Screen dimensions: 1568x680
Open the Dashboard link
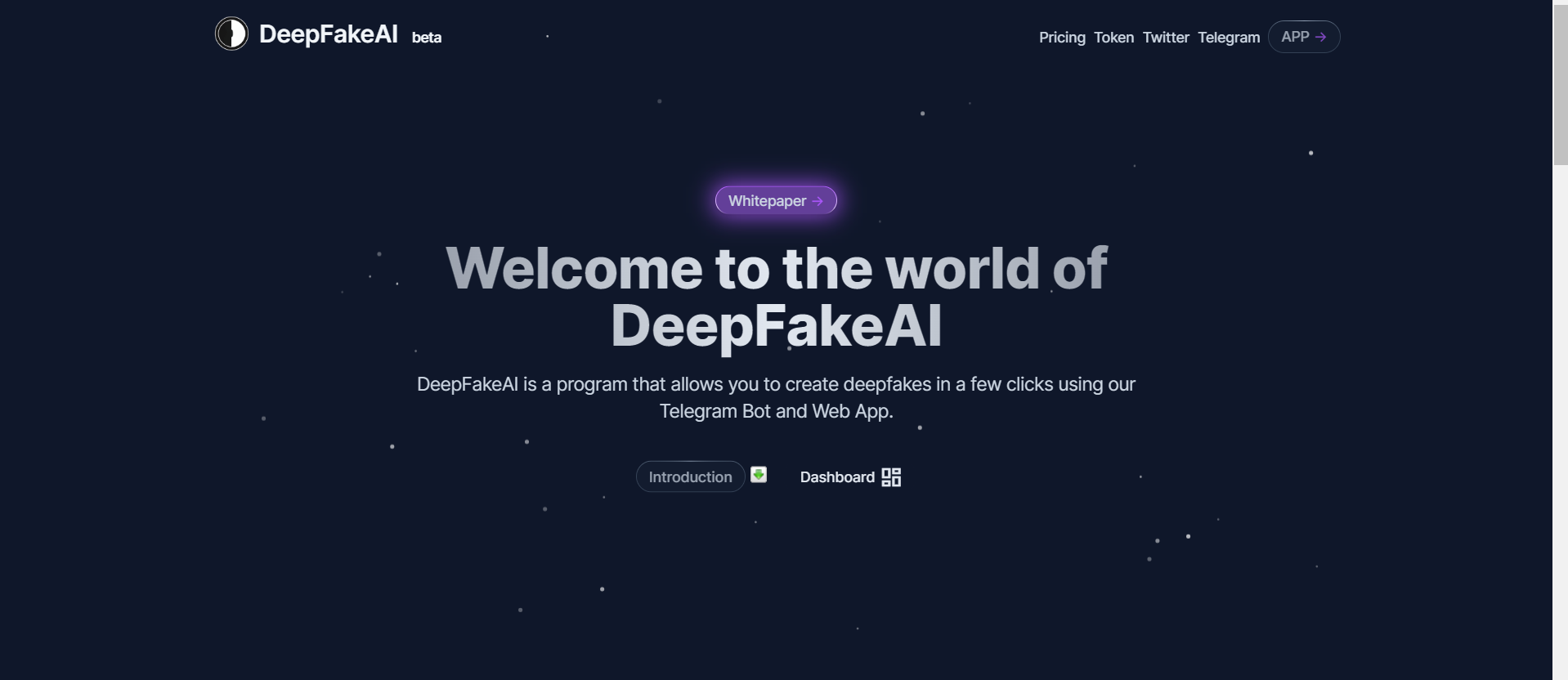[x=850, y=477]
